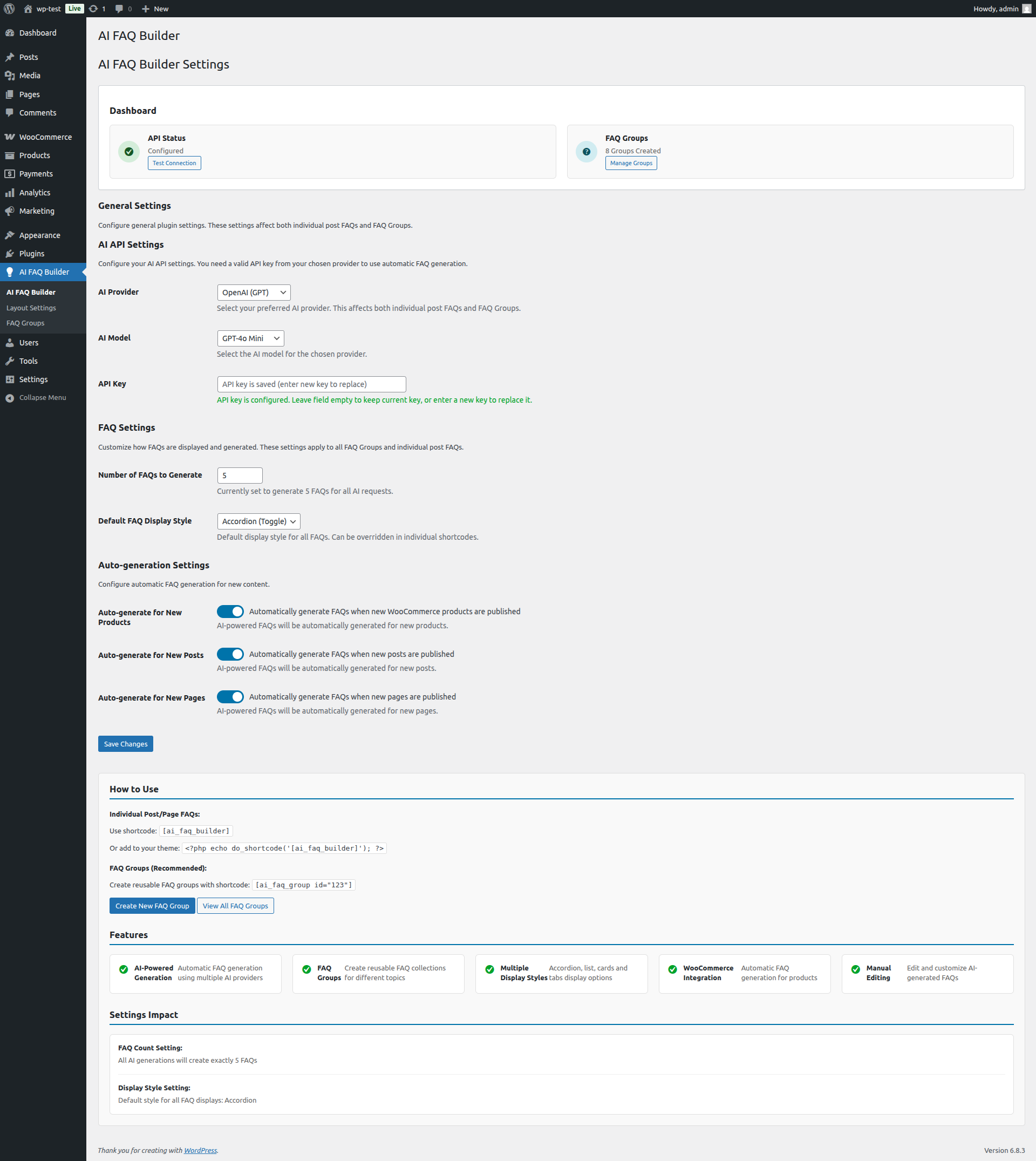Open the AI Provider dropdown
The width and height of the screenshot is (1036, 1161).
point(254,293)
